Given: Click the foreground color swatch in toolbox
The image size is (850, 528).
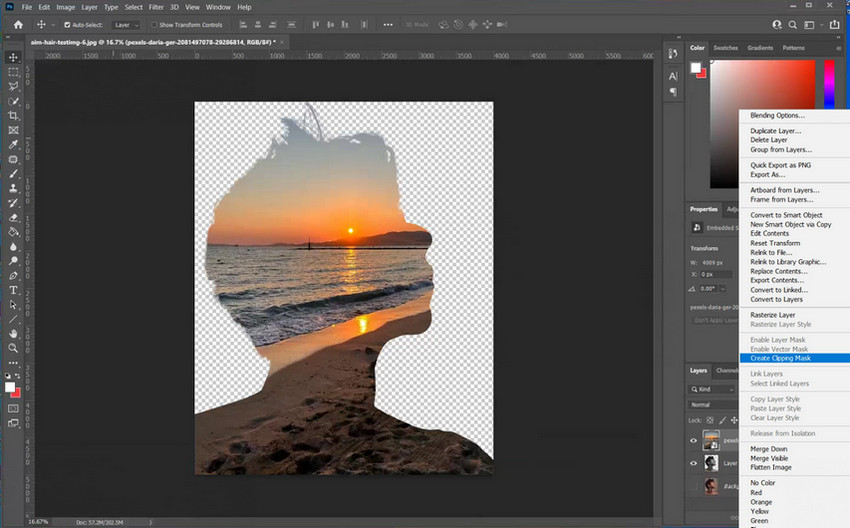Looking at the screenshot, I should (10, 387).
